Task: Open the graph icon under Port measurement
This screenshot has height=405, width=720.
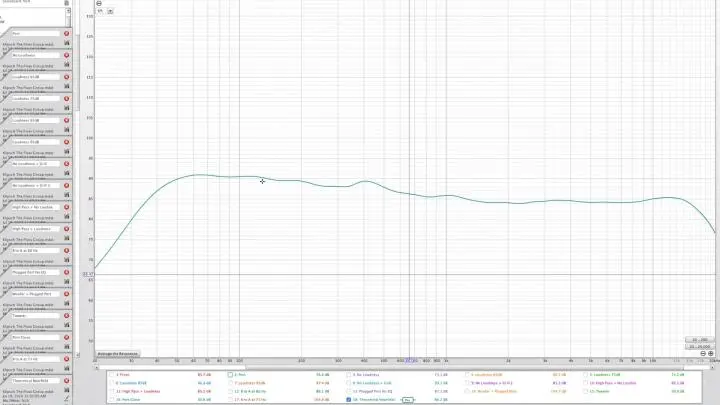Action: click(x=67, y=43)
